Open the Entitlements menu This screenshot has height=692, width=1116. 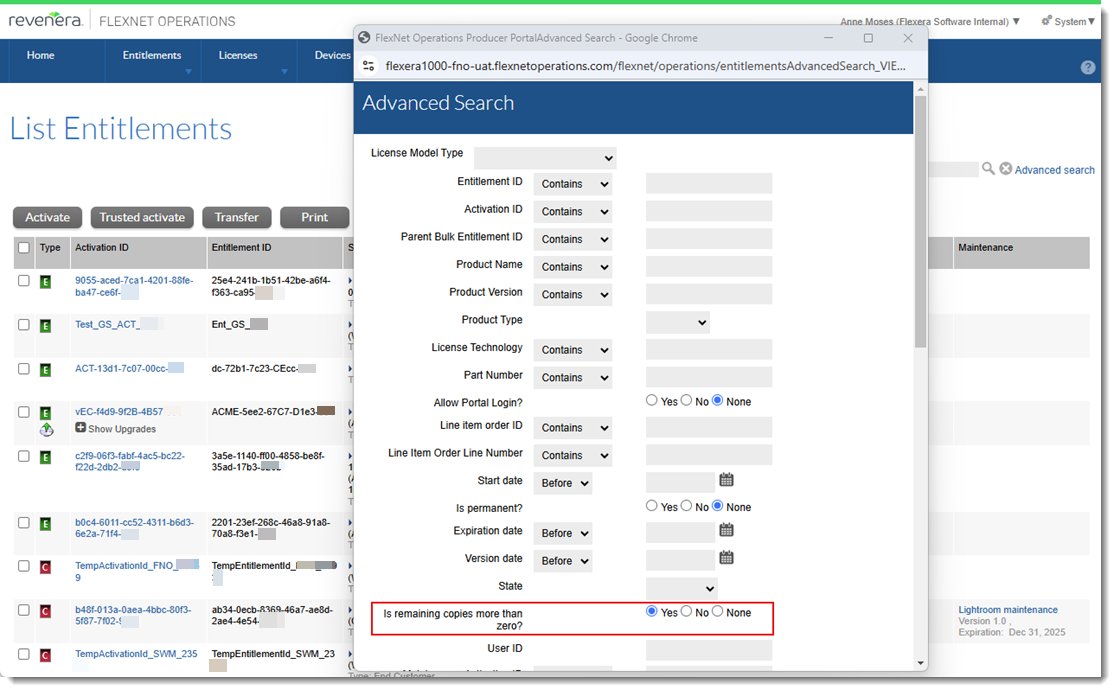[152, 56]
